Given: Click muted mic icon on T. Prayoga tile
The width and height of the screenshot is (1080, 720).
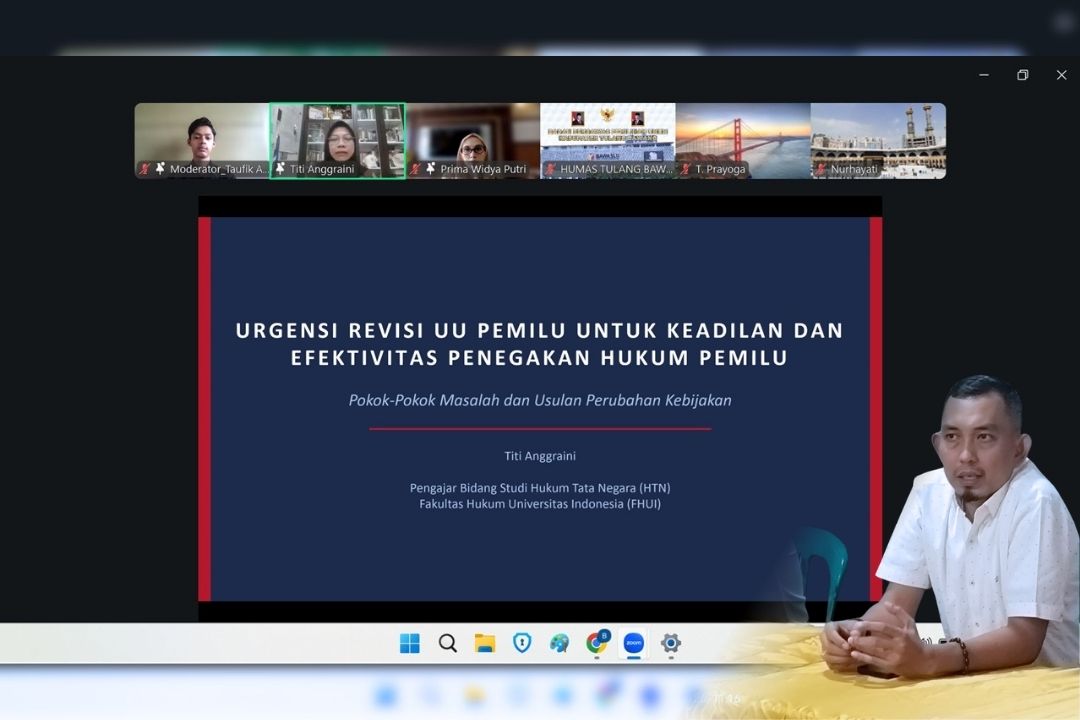Looking at the screenshot, I should pyautogui.click(x=685, y=169).
